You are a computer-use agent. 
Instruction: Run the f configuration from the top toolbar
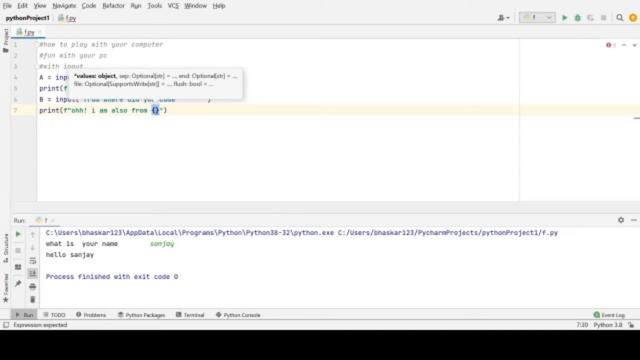[x=564, y=18]
